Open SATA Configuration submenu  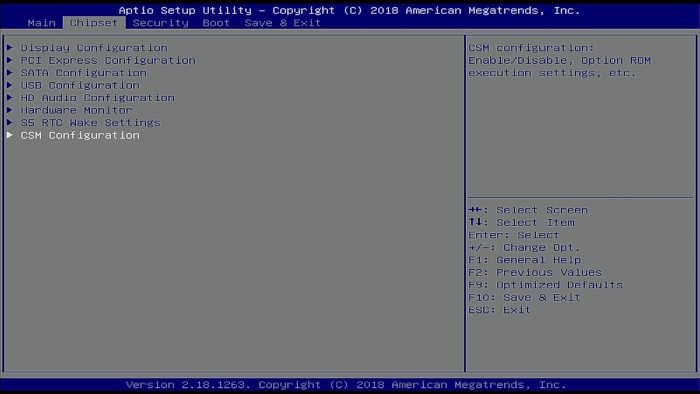click(83, 73)
